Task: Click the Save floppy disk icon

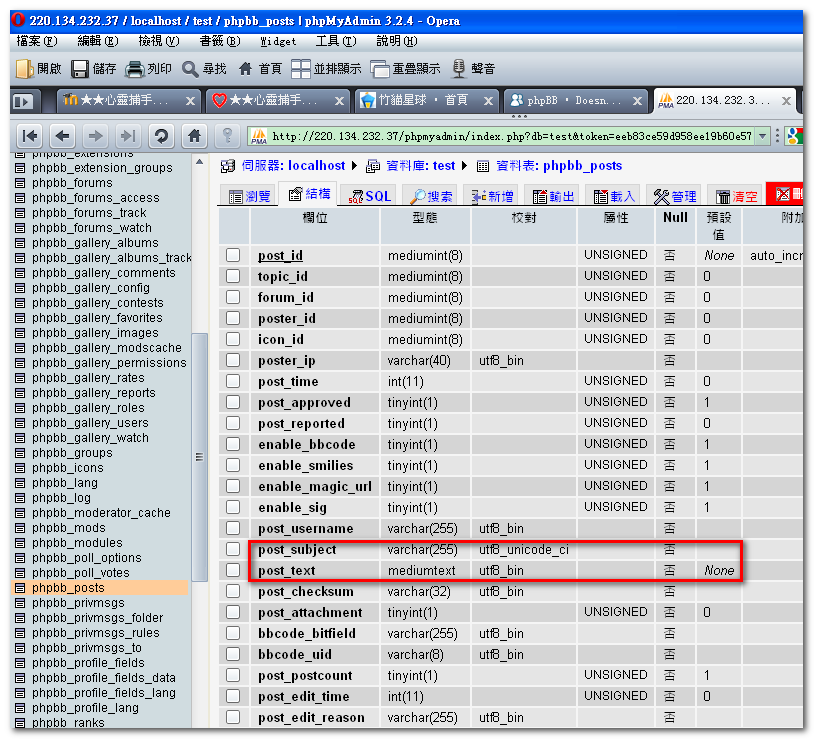Action: [x=79, y=69]
